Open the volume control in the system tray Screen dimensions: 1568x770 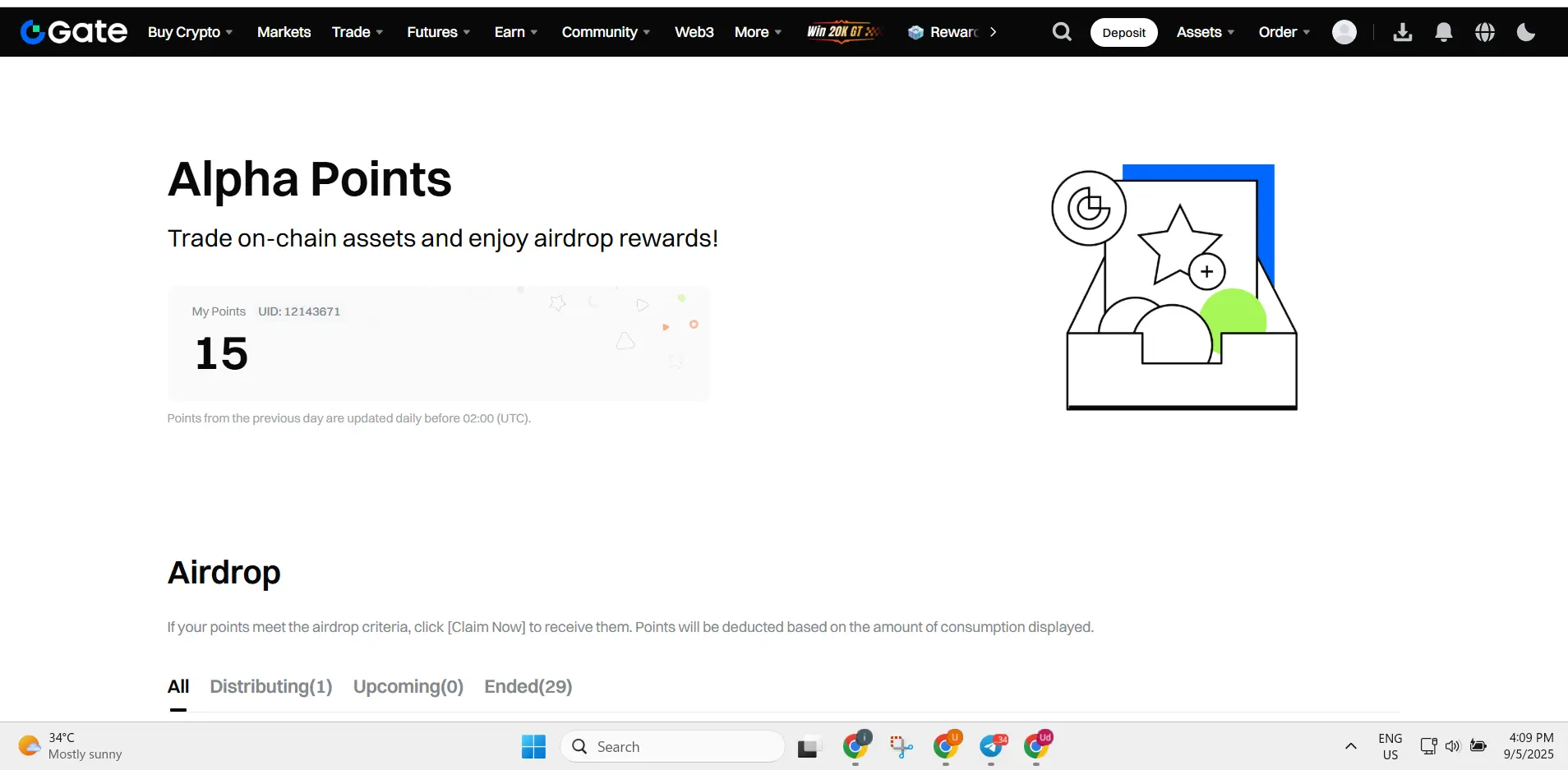pos(1453,746)
